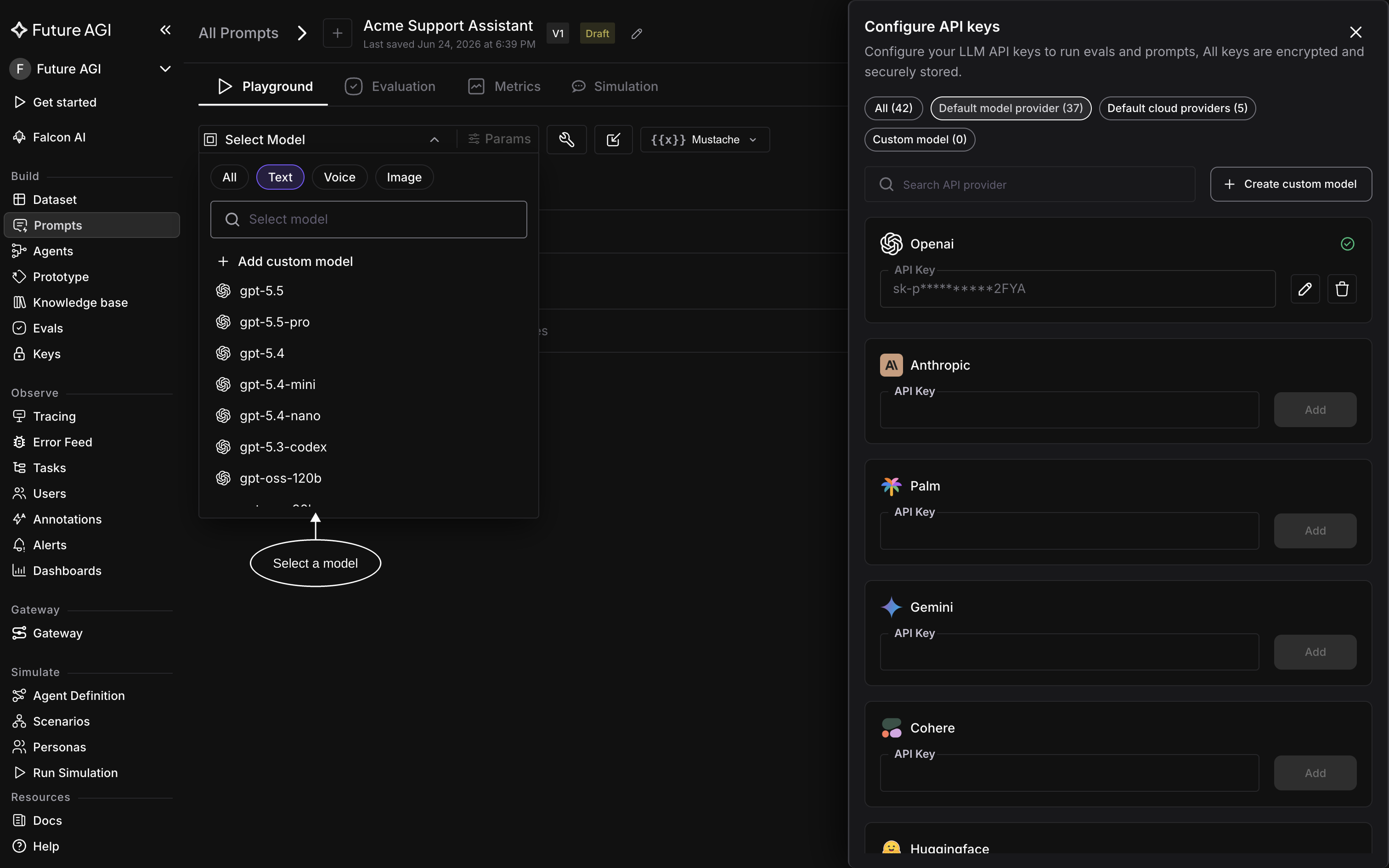The height and width of the screenshot is (868, 1389).
Task: Open Annotations page
Action: [57, 519]
